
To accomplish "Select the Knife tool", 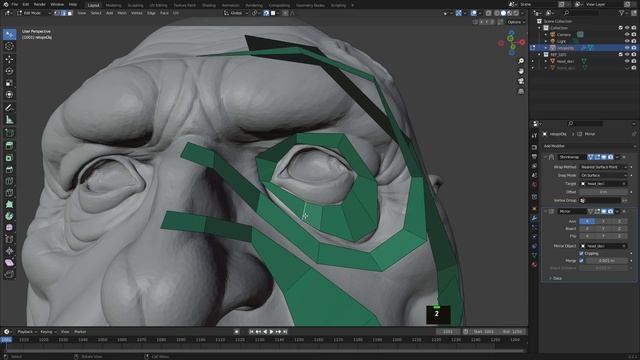I will tap(9, 193).
